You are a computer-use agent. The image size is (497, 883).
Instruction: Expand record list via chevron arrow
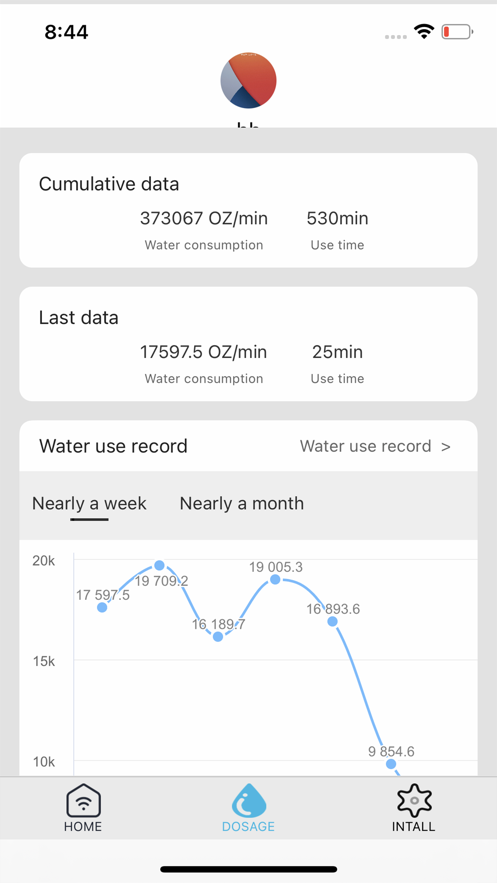445,447
